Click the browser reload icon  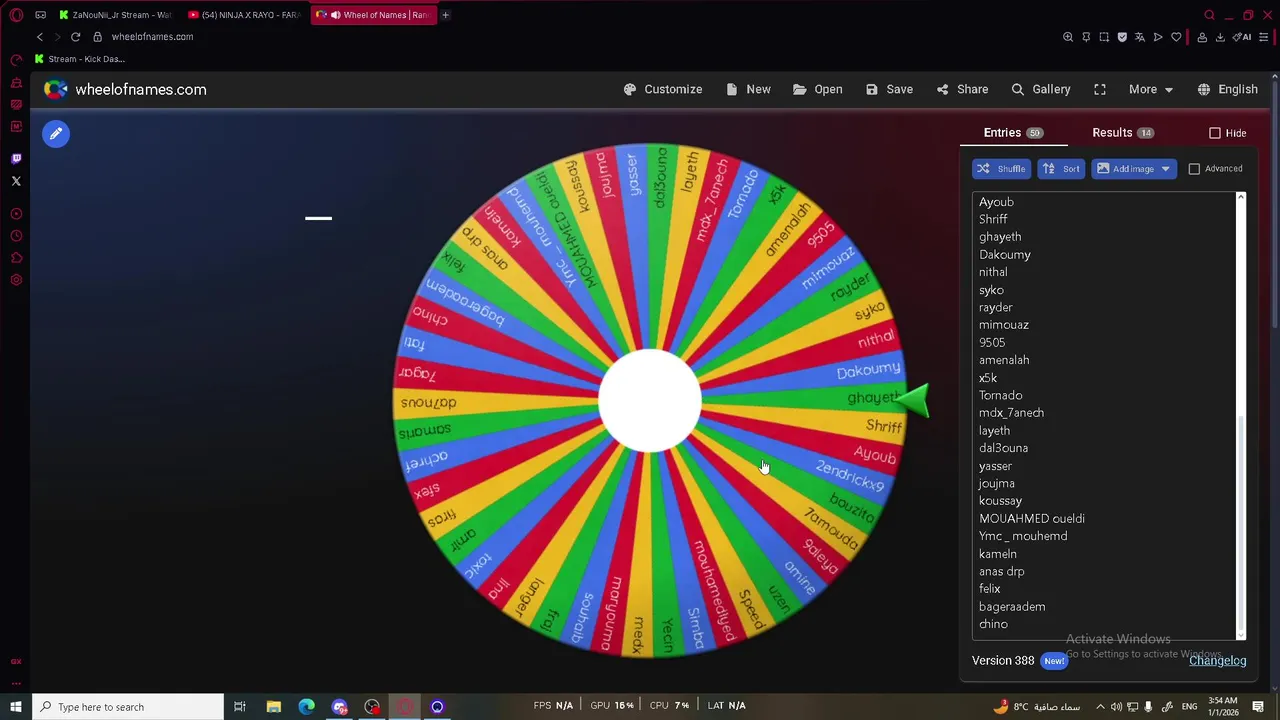[75, 37]
